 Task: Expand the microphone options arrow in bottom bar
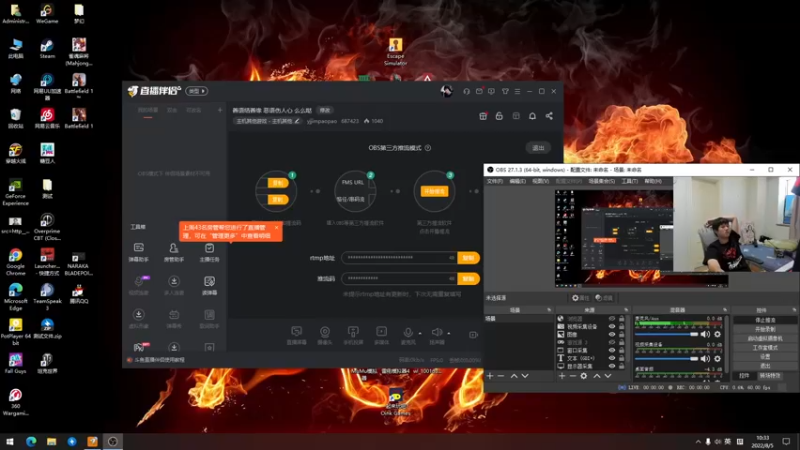(420, 333)
